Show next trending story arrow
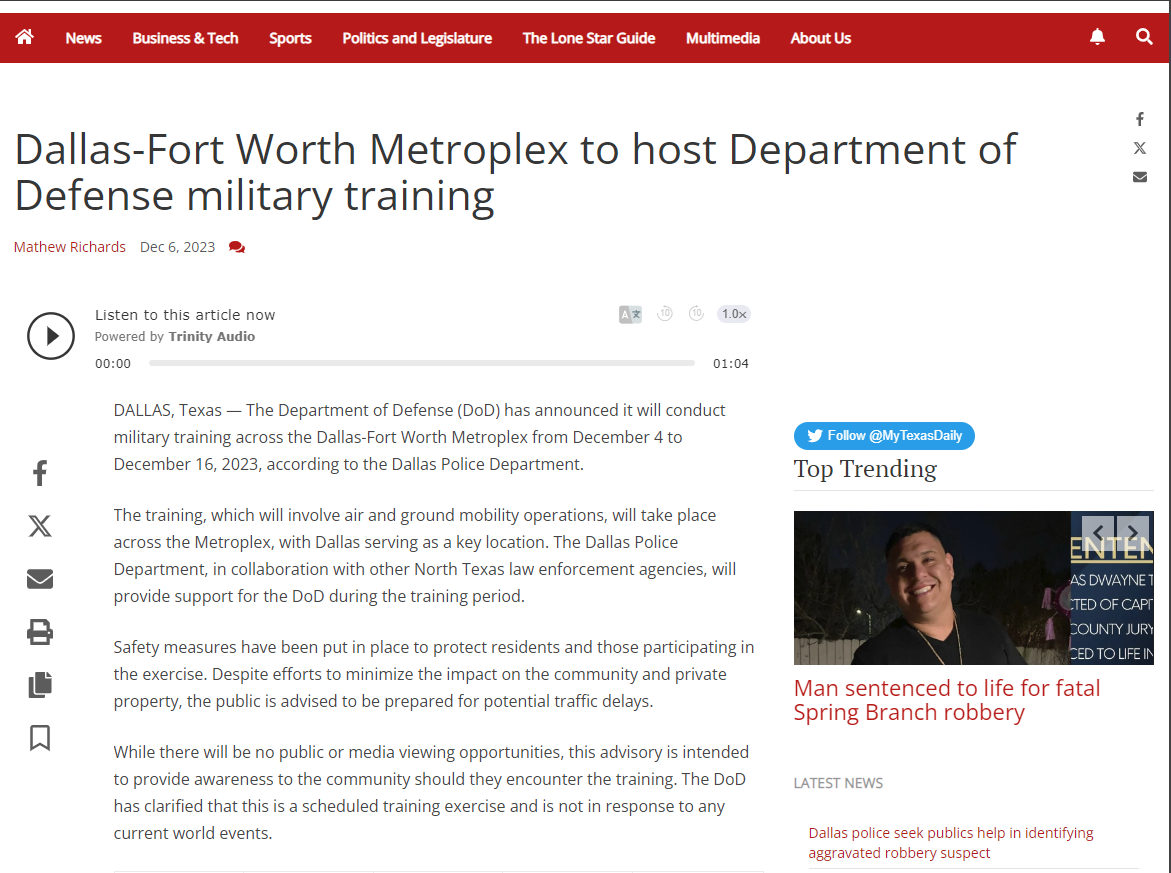1171x873 pixels. tap(1132, 532)
